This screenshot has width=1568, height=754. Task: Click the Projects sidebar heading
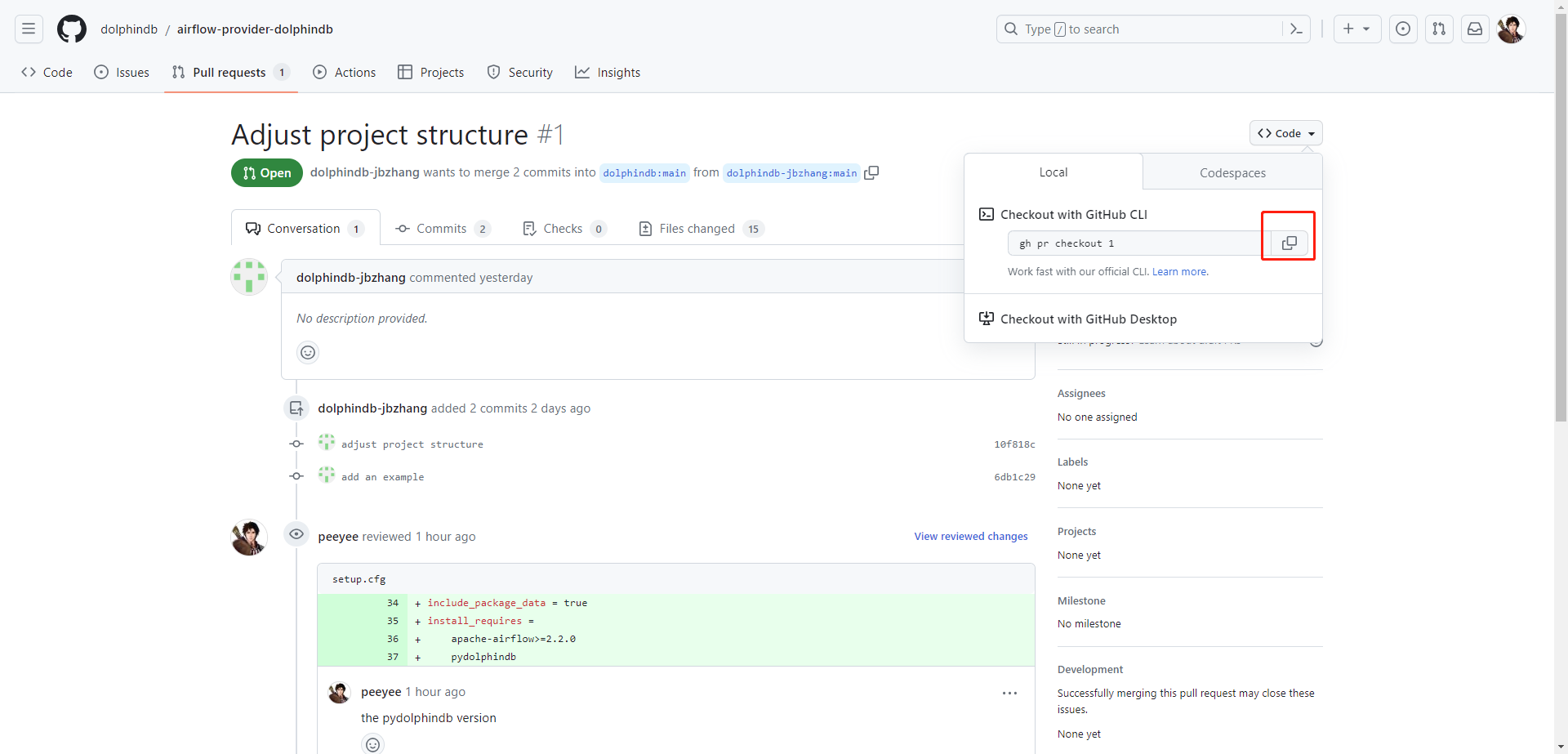tap(1077, 532)
